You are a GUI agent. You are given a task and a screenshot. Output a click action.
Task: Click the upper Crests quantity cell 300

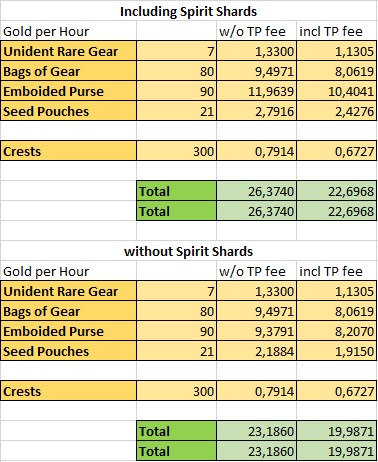177,151
